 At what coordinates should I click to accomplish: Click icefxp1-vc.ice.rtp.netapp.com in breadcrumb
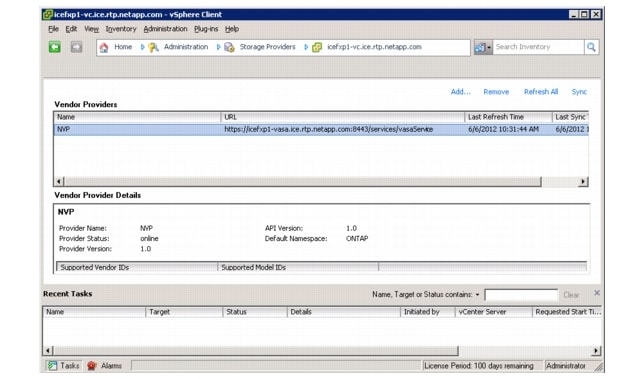[374, 47]
